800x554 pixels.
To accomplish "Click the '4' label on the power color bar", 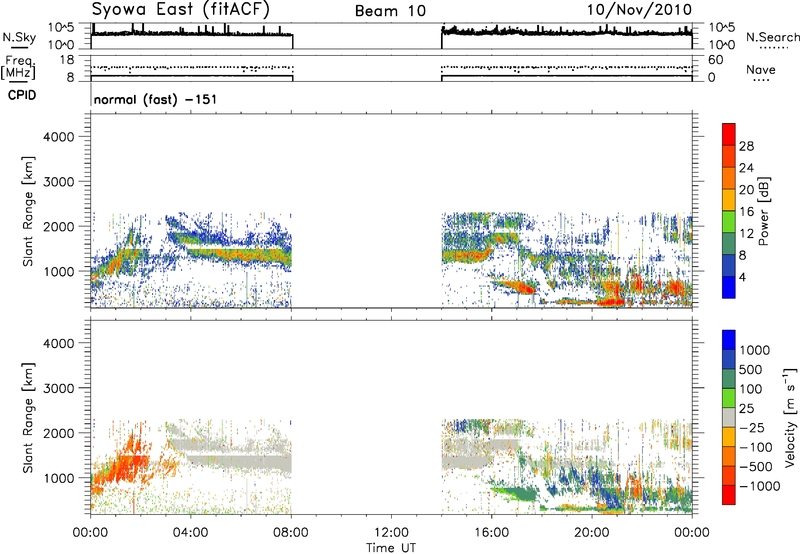I will 742,277.
